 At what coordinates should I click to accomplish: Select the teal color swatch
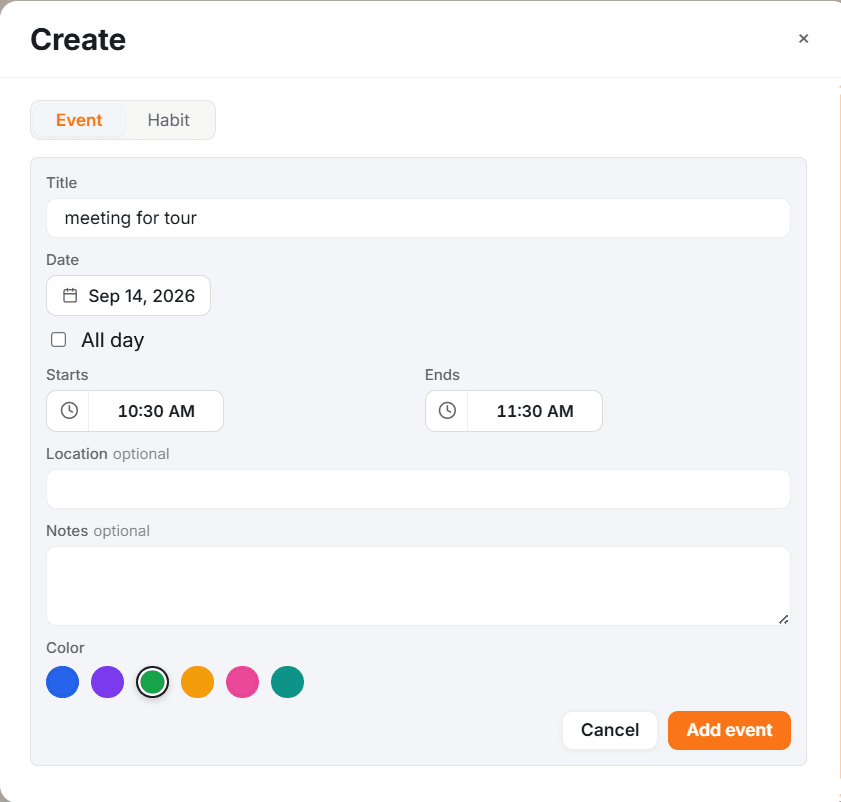(287, 682)
